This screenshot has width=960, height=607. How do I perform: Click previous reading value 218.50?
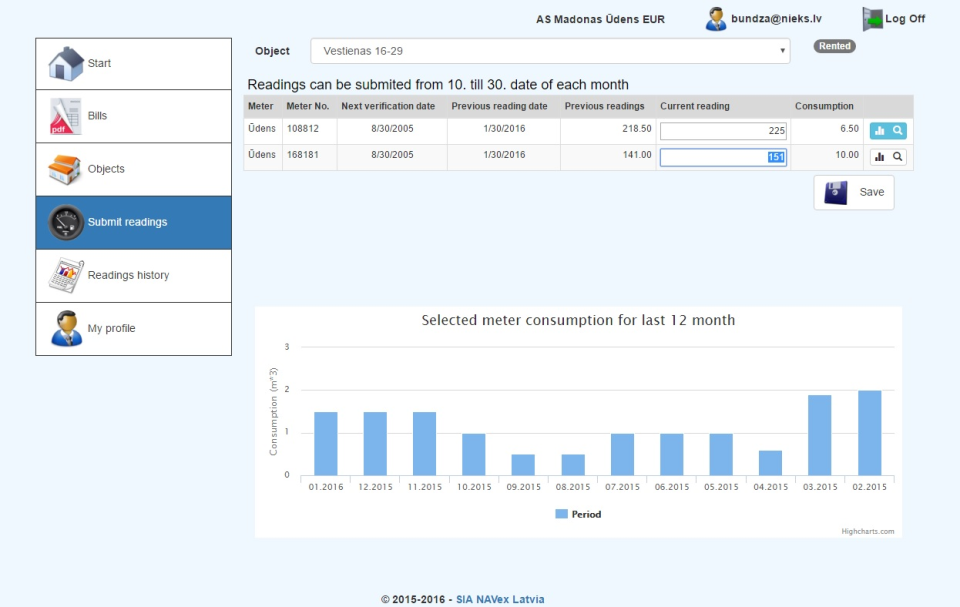coord(637,129)
